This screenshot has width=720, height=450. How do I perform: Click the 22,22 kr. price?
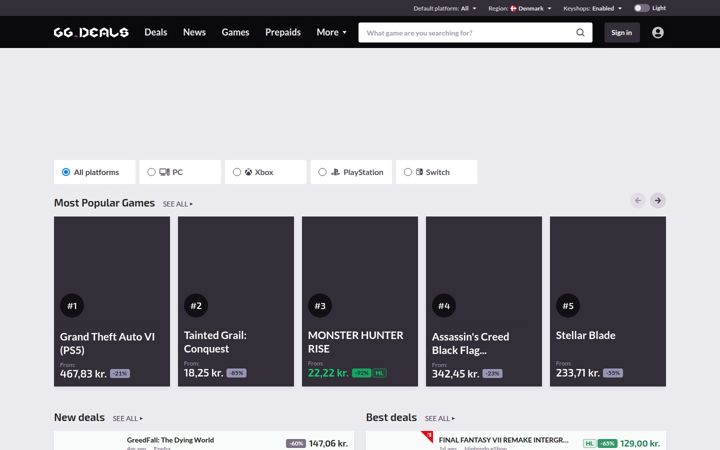(328, 373)
